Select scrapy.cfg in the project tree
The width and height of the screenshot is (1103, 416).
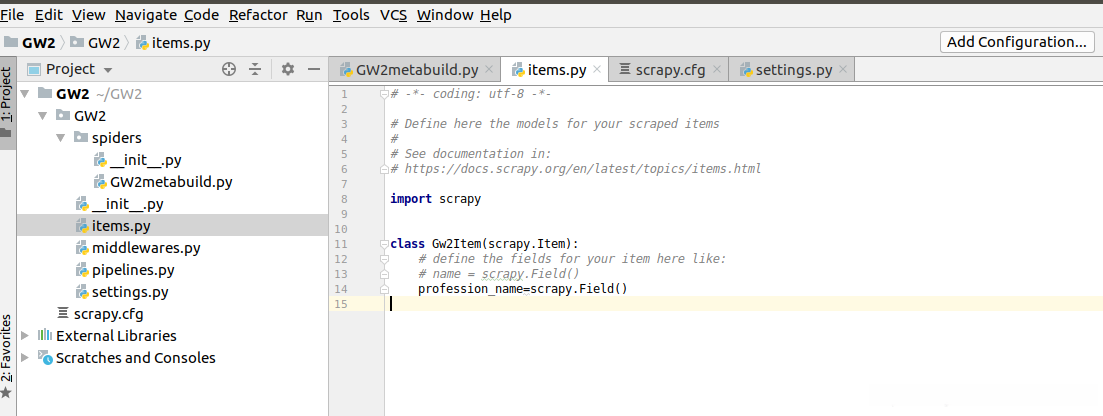click(x=108, y=313)
